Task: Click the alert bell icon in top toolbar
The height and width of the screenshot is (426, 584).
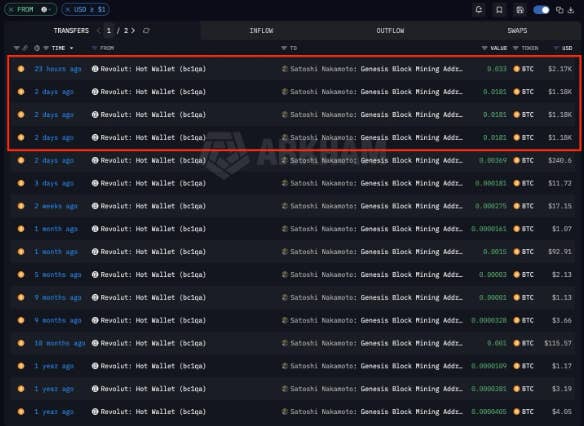Action: pyautogui.click(x=479, y=10)
